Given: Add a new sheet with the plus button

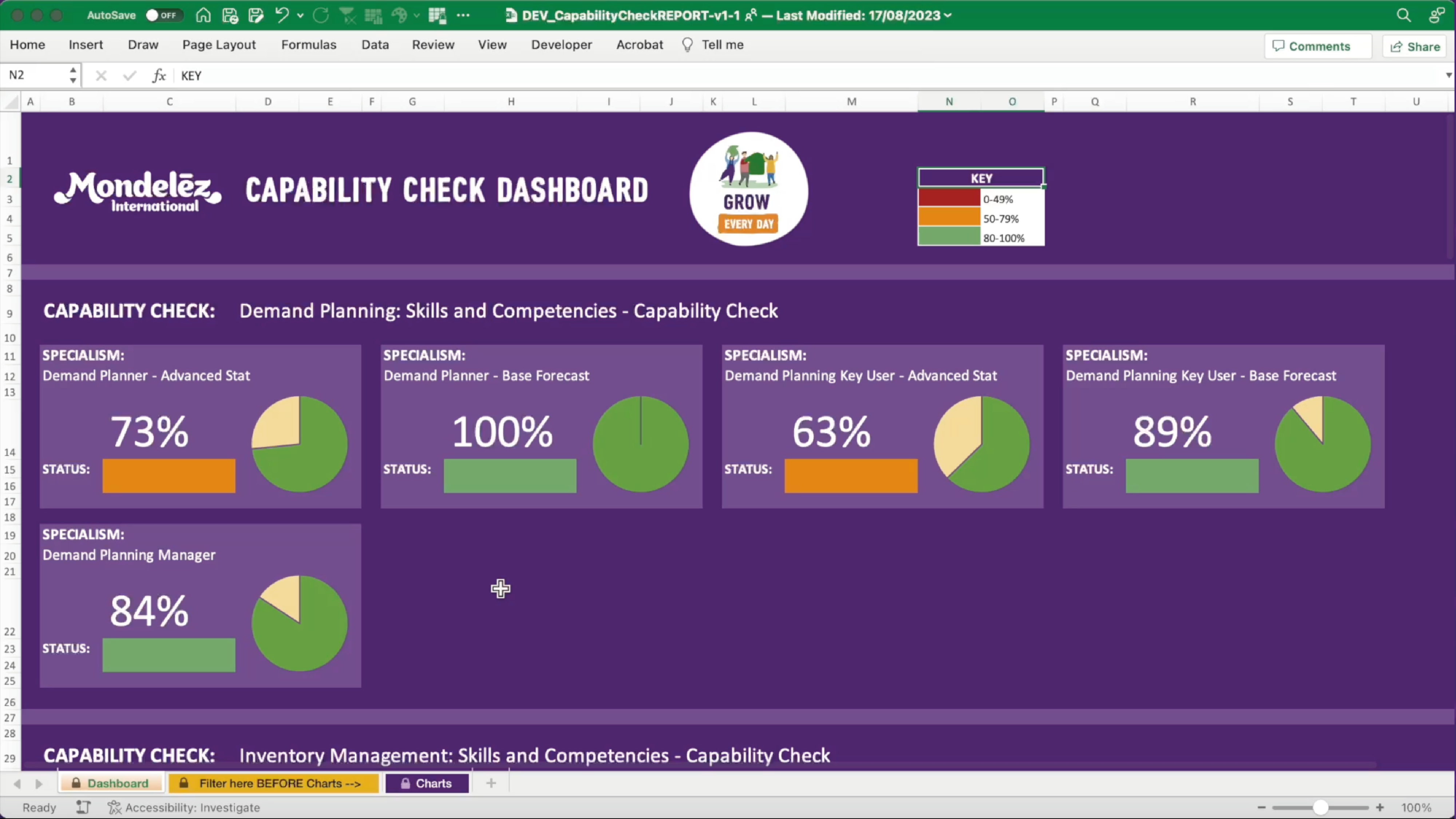Looking at the screenshot, I should pos(491,783).
